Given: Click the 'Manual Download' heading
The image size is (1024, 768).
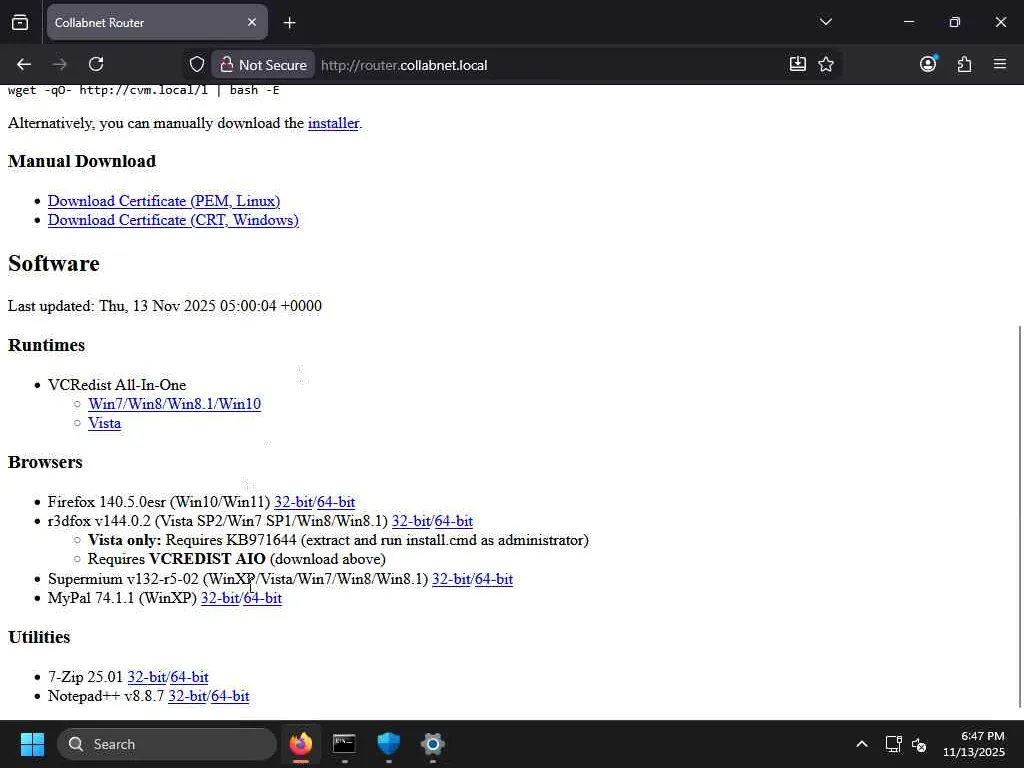Looking at the screenshot, I should tap(82, 161).
